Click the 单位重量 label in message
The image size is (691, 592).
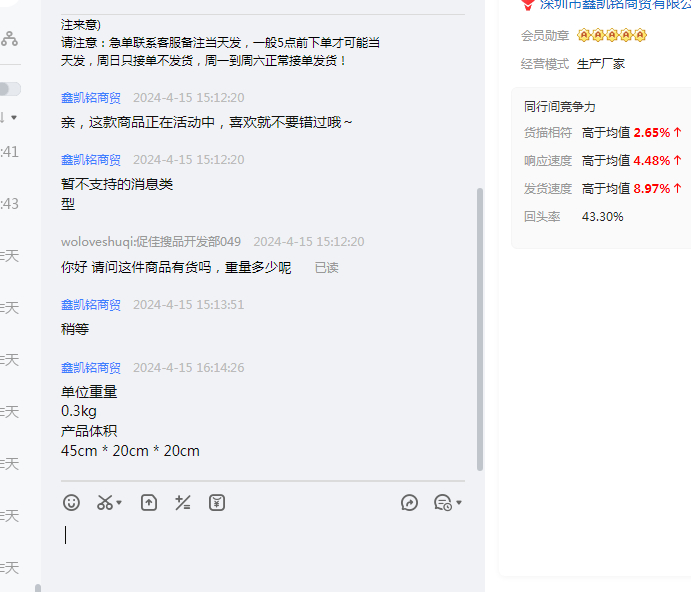point(89,392)
